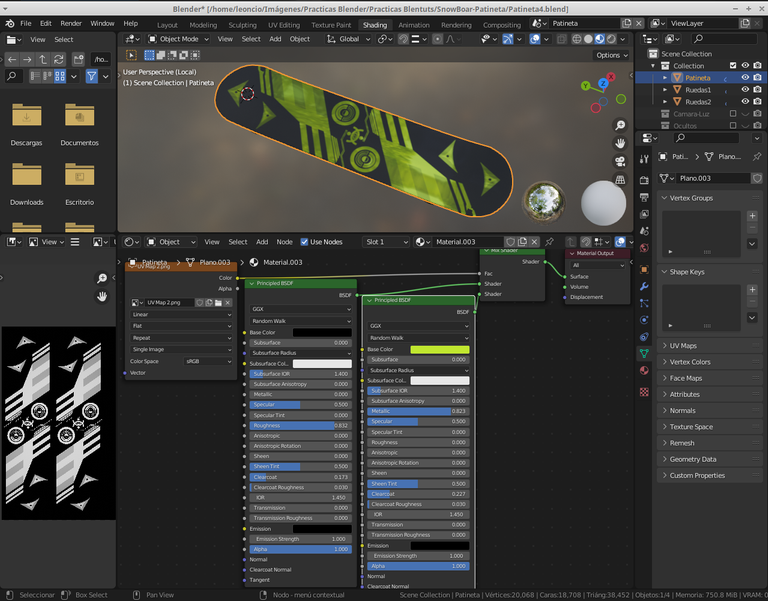This screenshot has height=601, width=768.
Task: Open the Modifiers wrench properties tab
Action: click(644, 287)
